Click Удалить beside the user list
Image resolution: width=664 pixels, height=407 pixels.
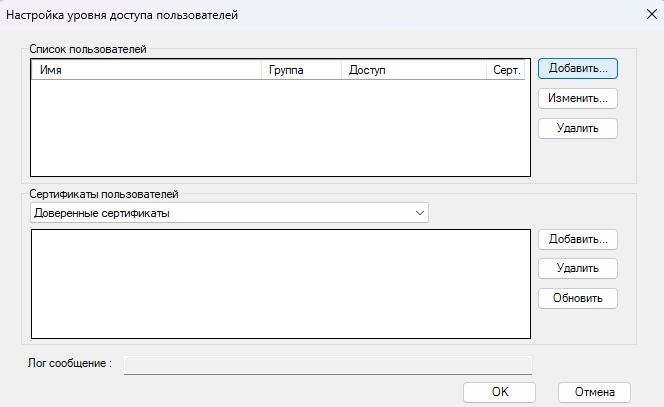[x=577, y=128]
